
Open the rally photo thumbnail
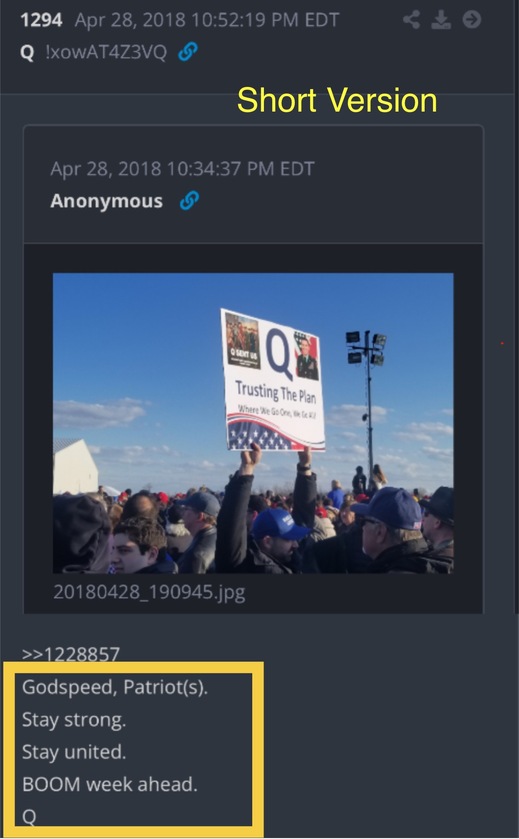coord(253,423)
